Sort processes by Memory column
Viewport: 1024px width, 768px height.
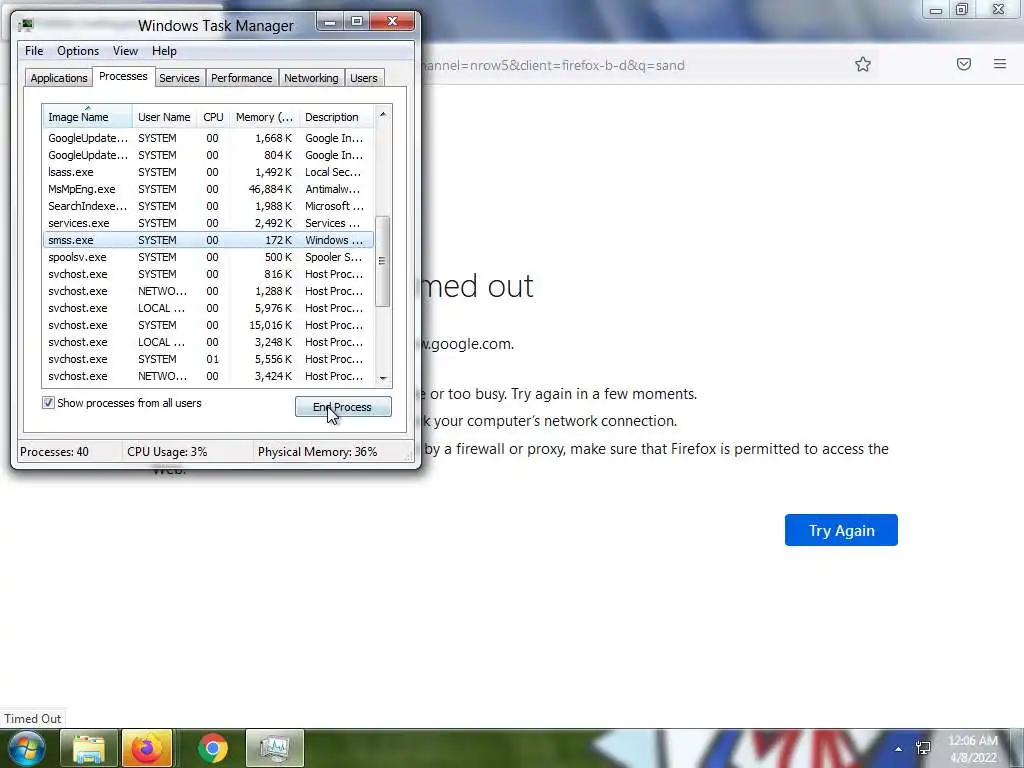(264, 117)
